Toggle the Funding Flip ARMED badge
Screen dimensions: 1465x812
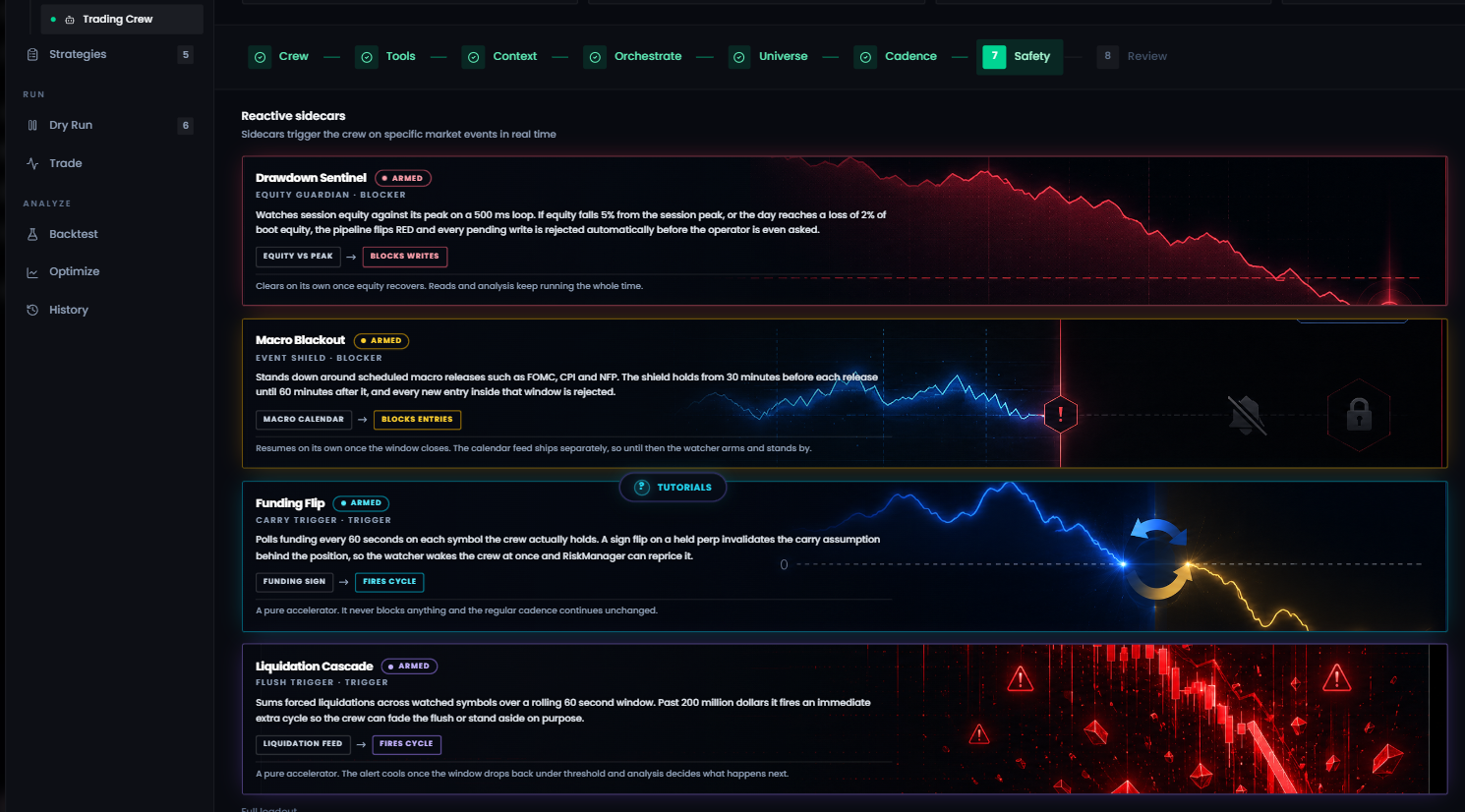click(361, 503)
